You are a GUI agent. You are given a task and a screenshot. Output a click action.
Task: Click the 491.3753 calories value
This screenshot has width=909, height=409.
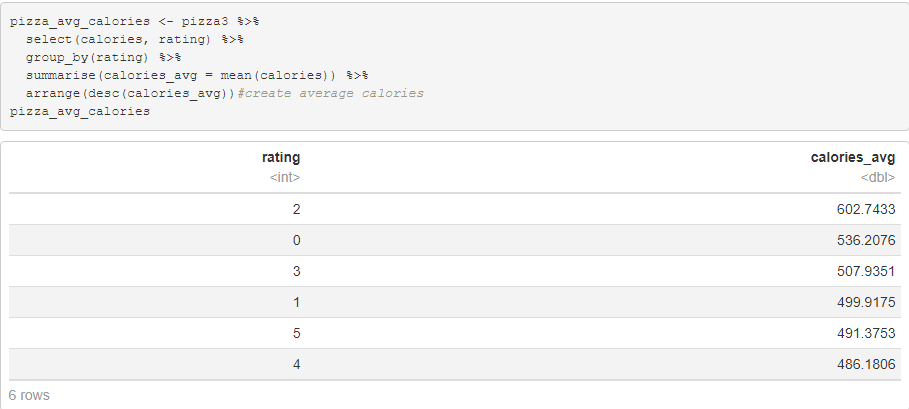[867, 333]
